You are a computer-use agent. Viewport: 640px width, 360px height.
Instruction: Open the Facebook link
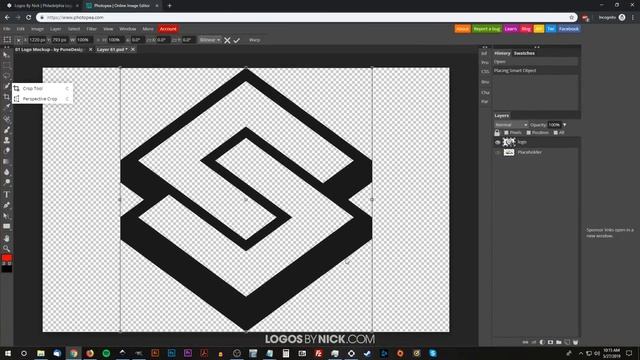[x=569, y=29]
